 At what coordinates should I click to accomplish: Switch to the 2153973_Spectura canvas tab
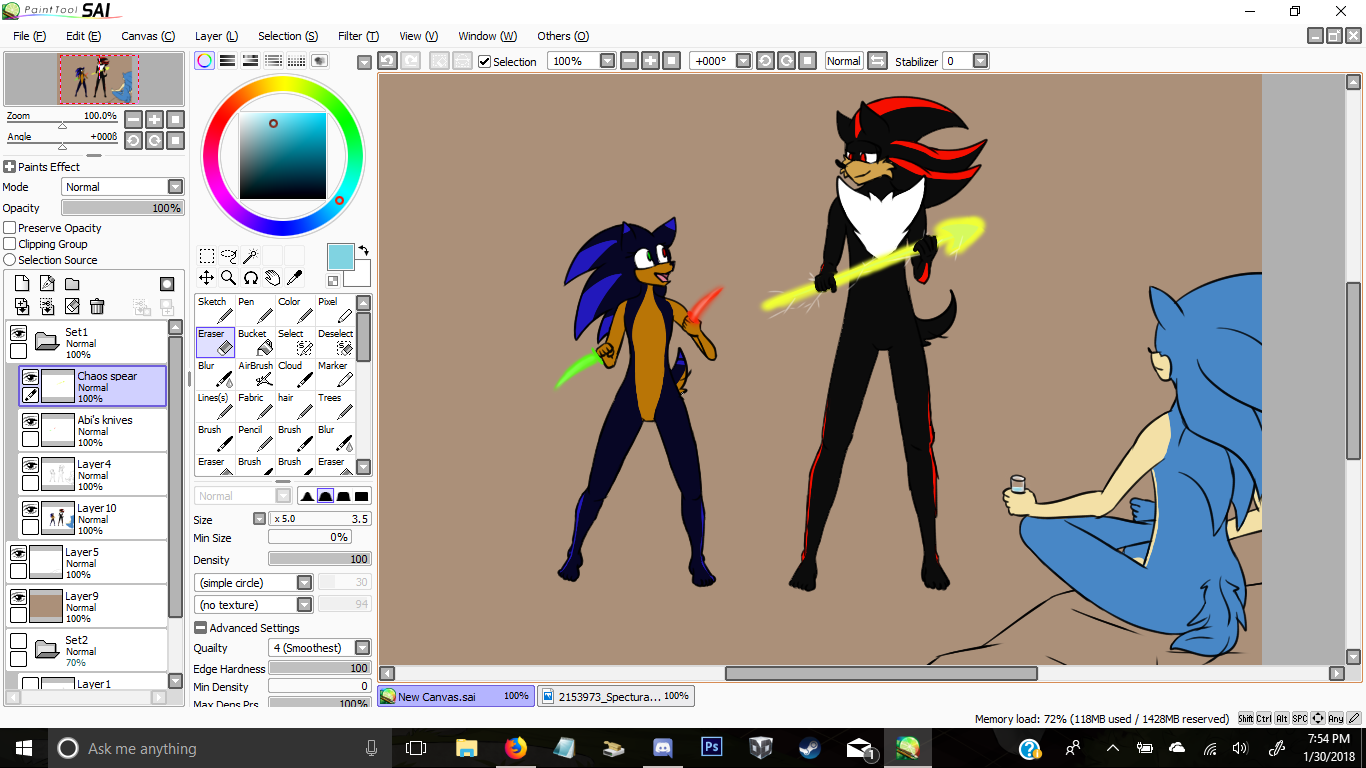(x=615, y=696)
